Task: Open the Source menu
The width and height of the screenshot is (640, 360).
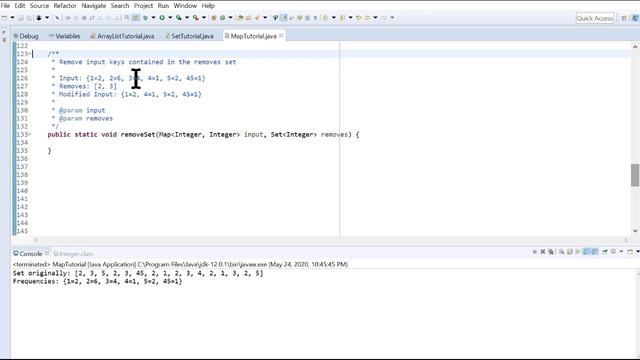Action: point(39,6)
